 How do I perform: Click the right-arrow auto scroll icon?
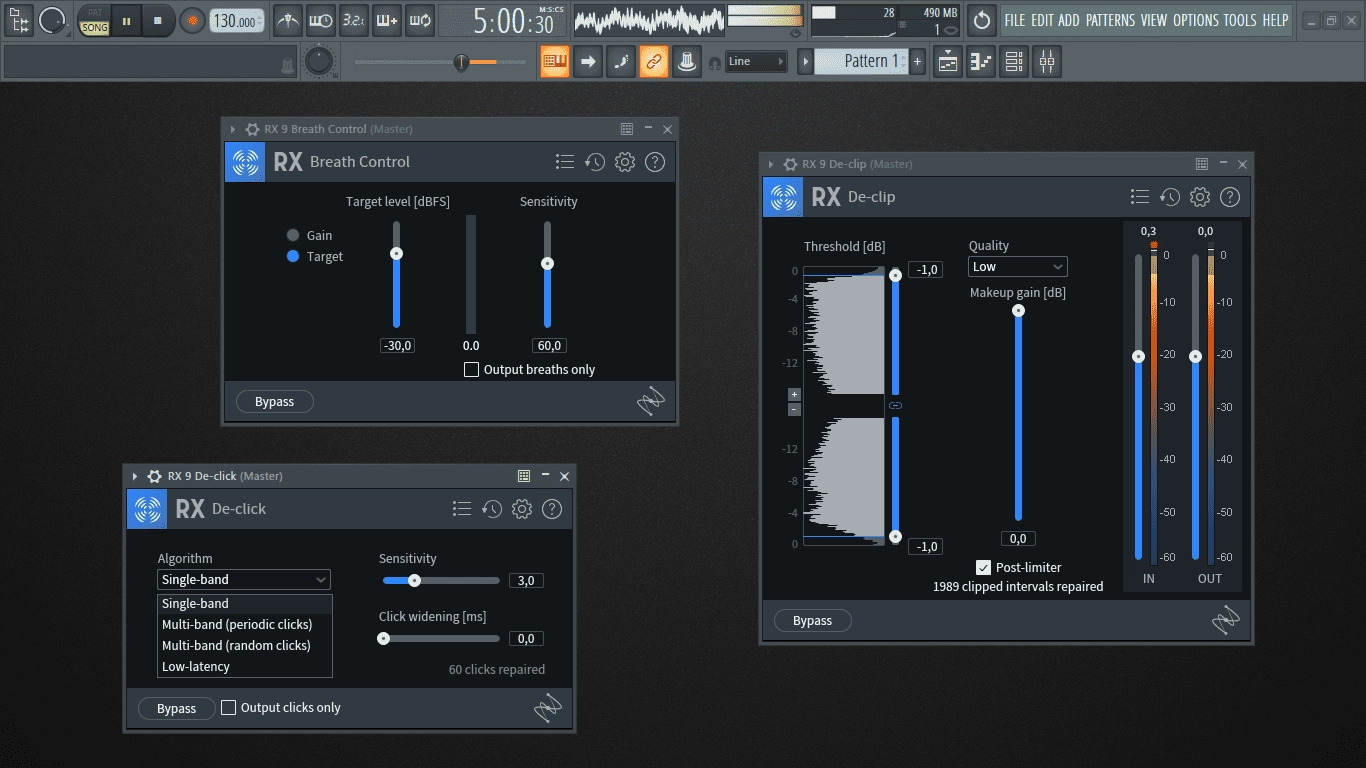(x=588, y=61)
